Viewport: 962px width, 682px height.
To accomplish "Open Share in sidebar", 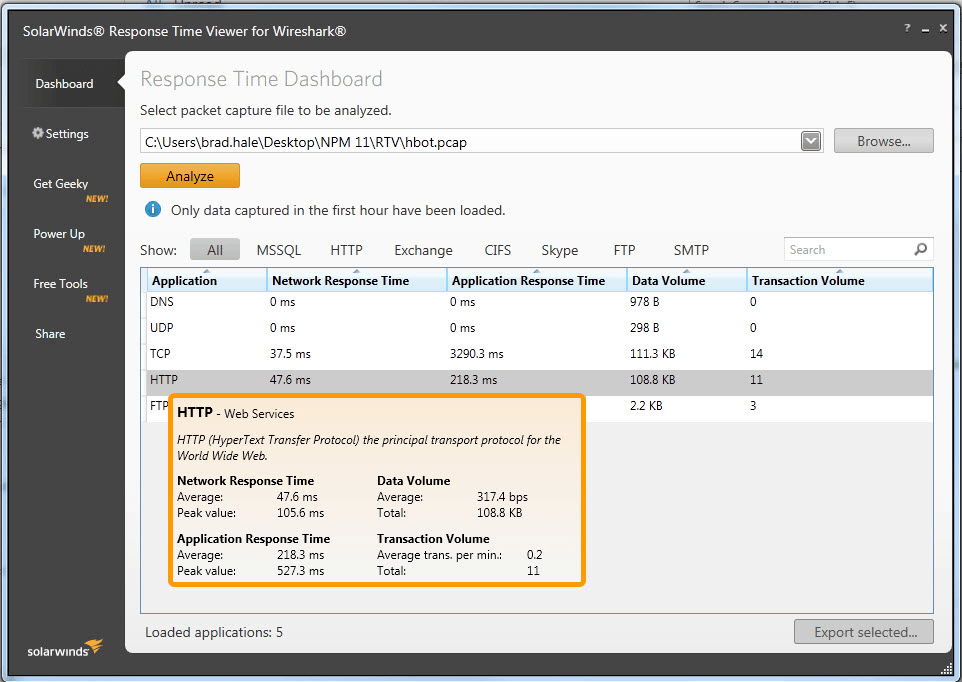I will click(x=50, y=334).
